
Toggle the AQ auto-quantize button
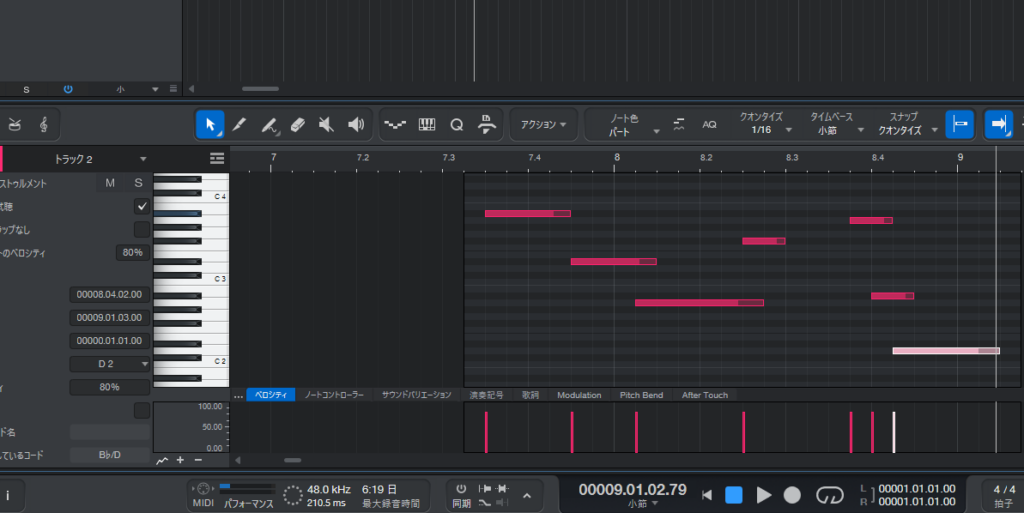coord(709,124)
